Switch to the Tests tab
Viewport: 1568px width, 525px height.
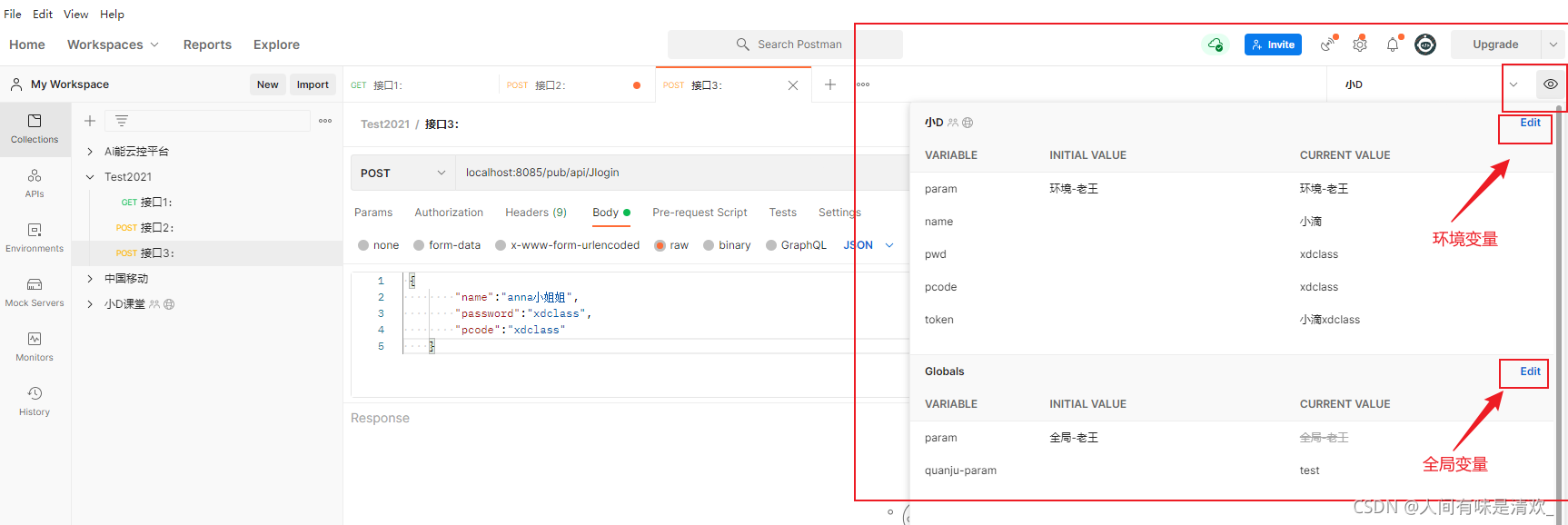(782, 213)
